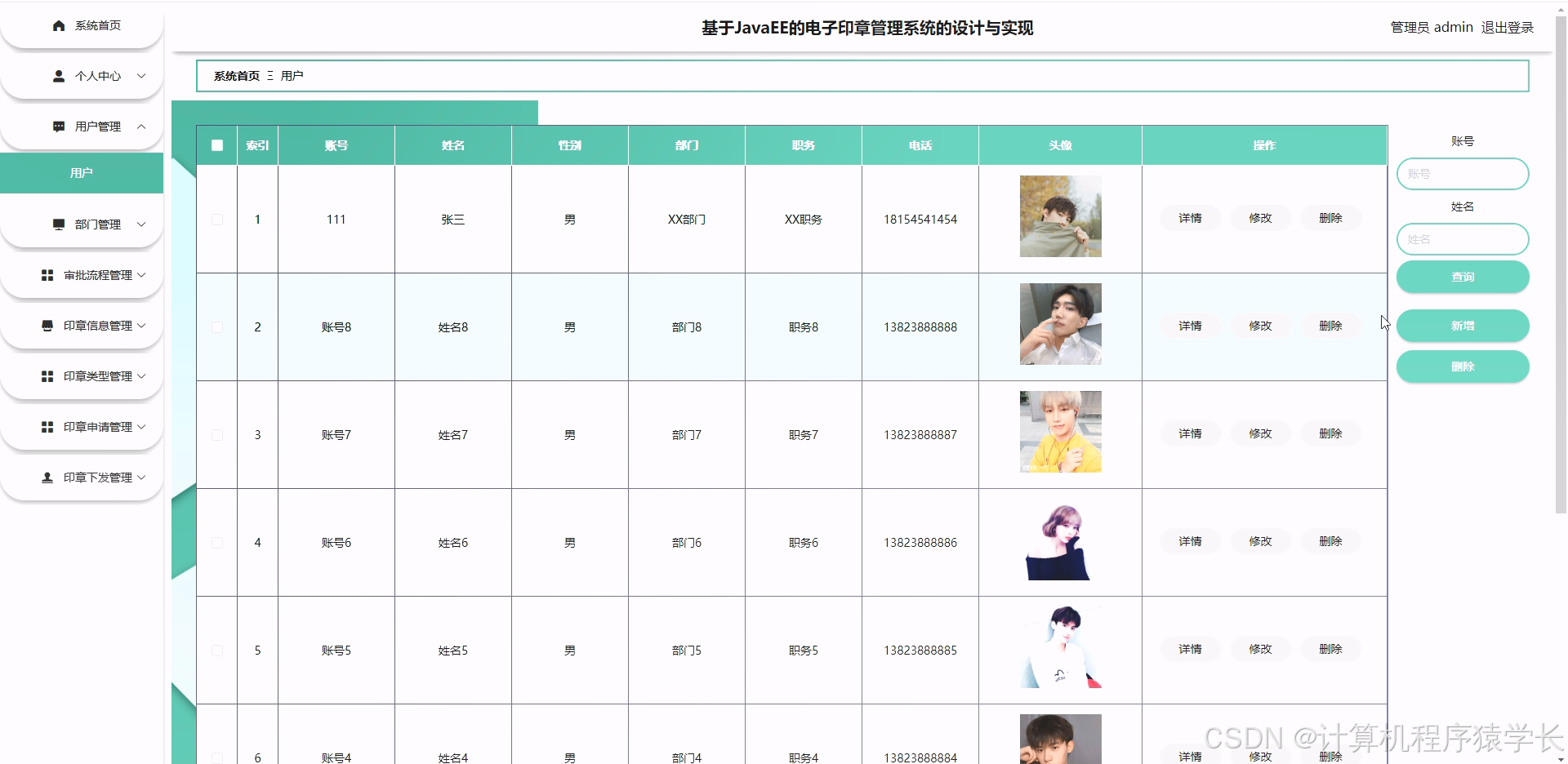This screenshot has height=764, width=1568.
Task: Open 印章信息管理 in the sidebar
Action: click(82, 326)
